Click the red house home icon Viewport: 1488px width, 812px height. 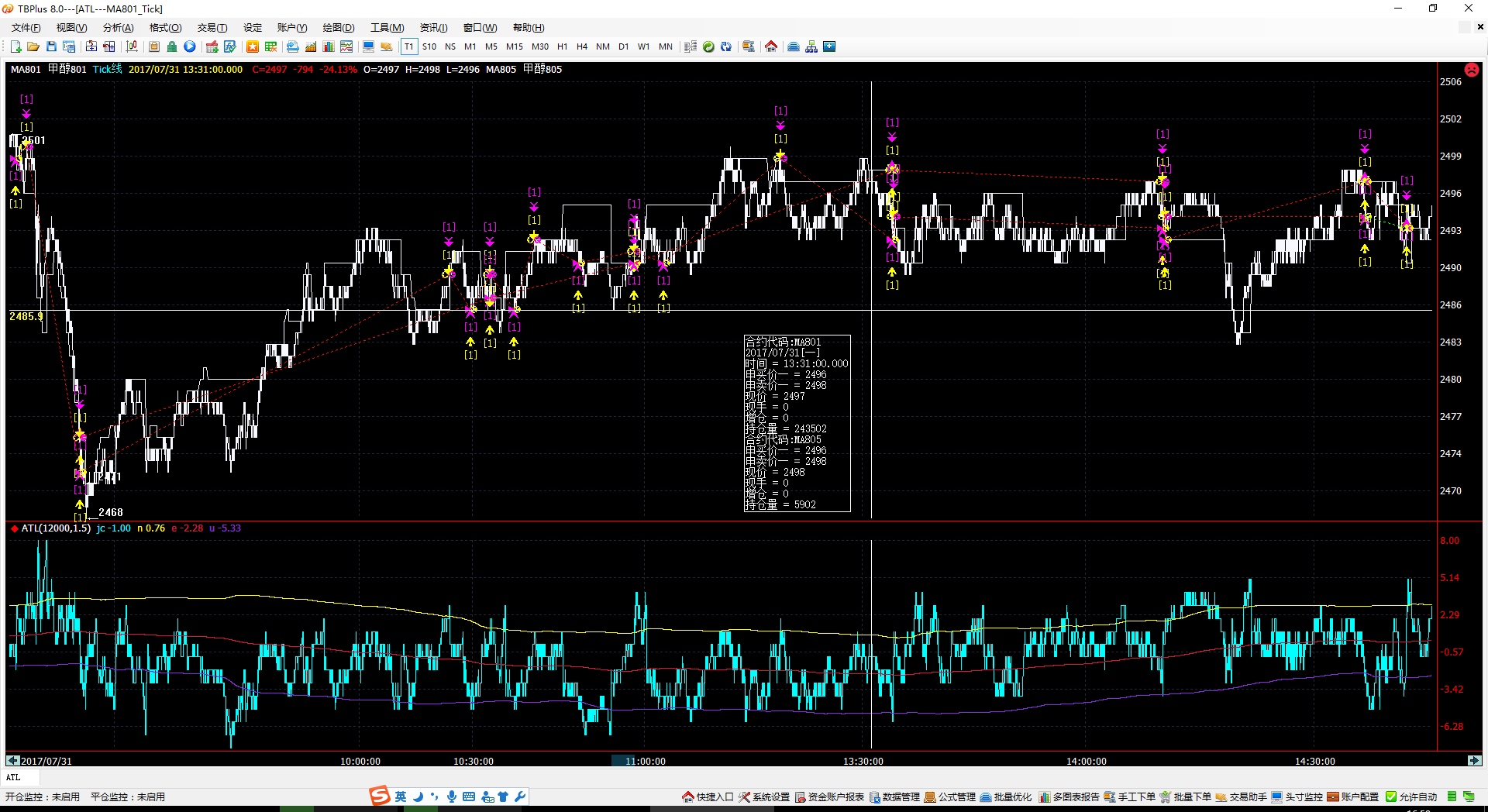771,46
